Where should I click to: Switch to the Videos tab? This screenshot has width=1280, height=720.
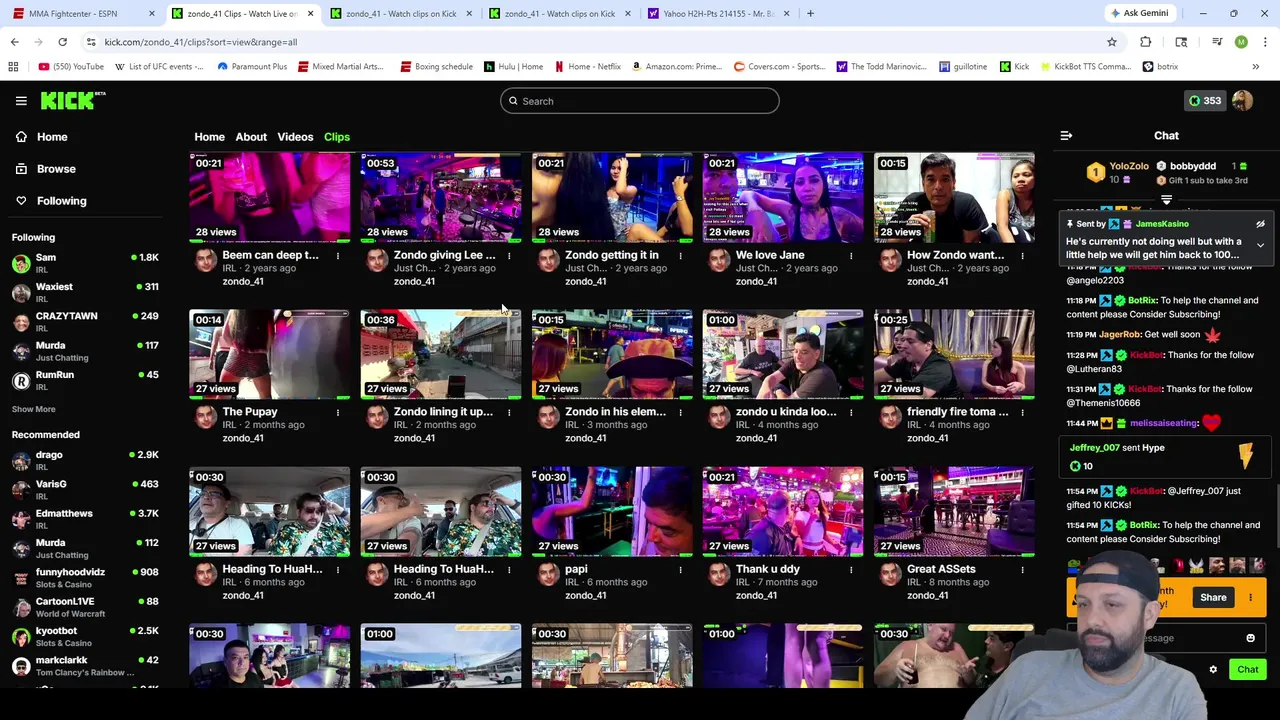tap(295, 137)
